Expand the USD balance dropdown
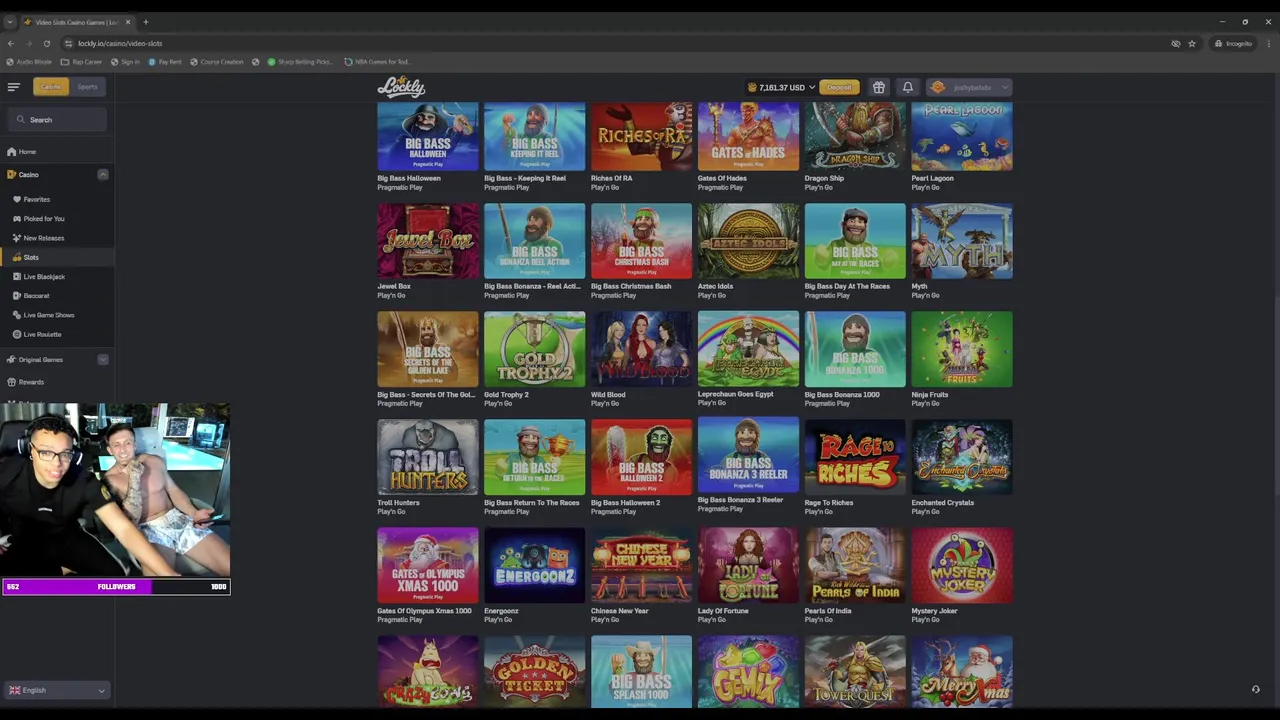The width and height of the screenshot is (1280, 720). [782, 87]
